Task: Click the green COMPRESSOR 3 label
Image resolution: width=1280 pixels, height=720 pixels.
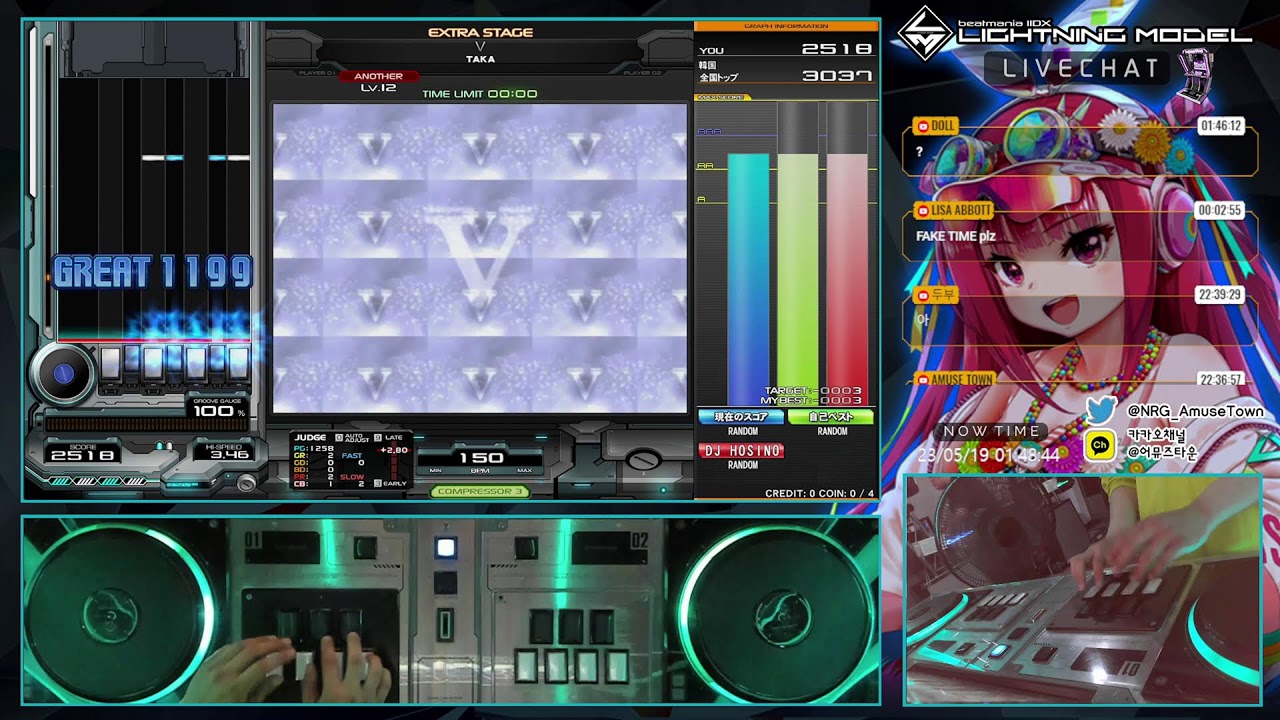Action: (x=480, y=491)
